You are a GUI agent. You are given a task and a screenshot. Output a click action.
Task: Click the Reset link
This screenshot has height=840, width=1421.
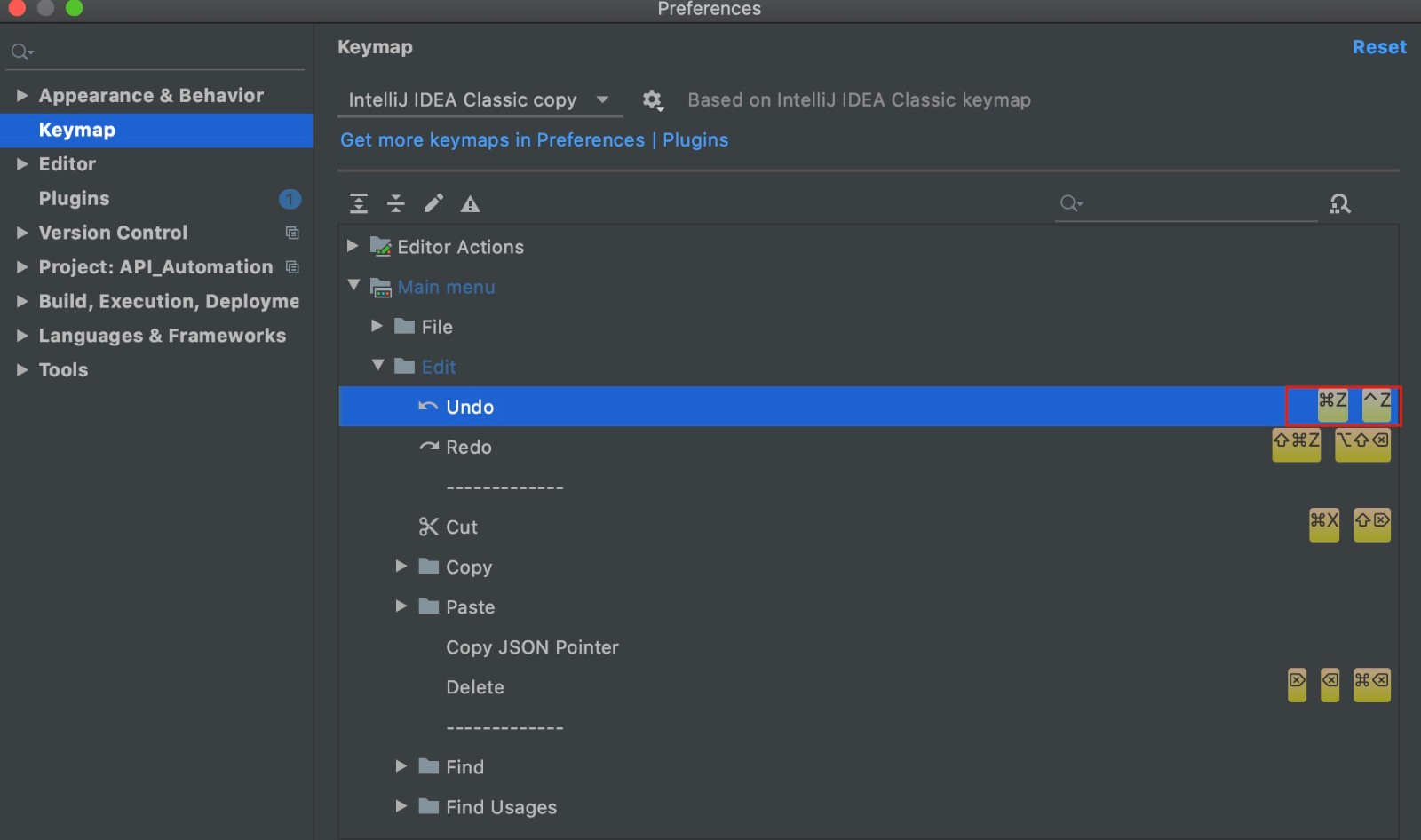1379,47
